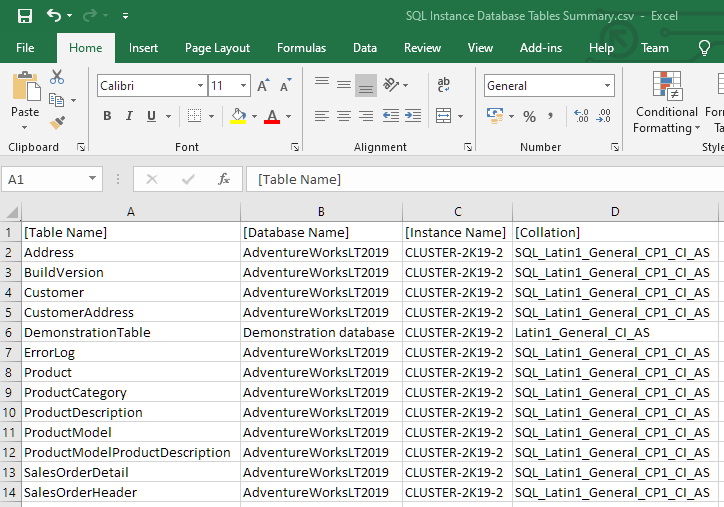Click the formula bar with [Table Name]

485,179
